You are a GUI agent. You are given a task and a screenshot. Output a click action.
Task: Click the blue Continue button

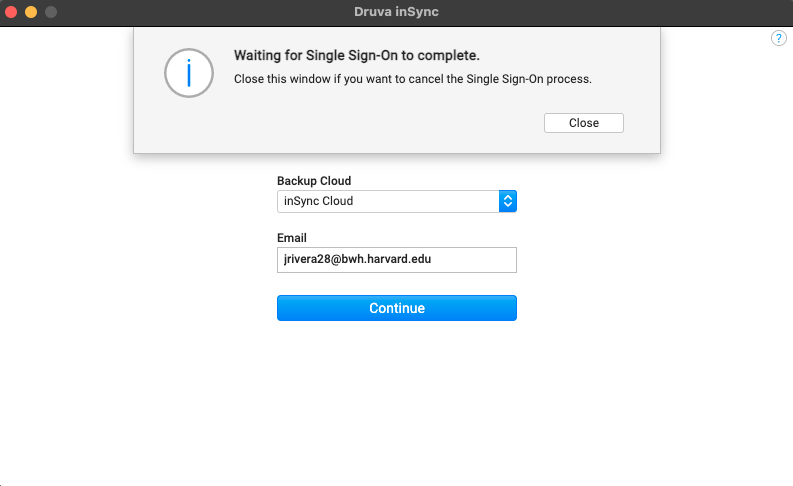click(396, 308)
